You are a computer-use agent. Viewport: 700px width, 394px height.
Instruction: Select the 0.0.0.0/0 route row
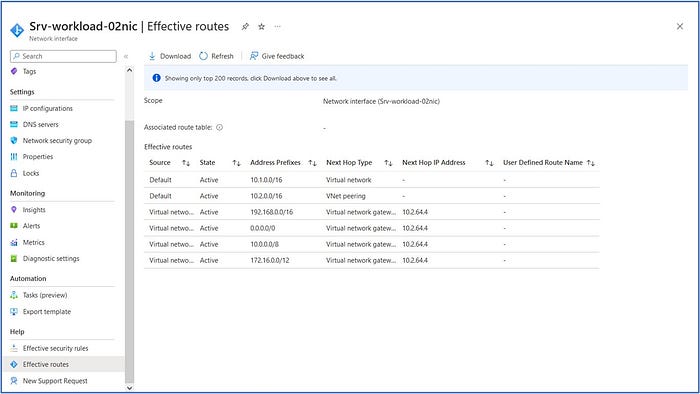[371, 228]
